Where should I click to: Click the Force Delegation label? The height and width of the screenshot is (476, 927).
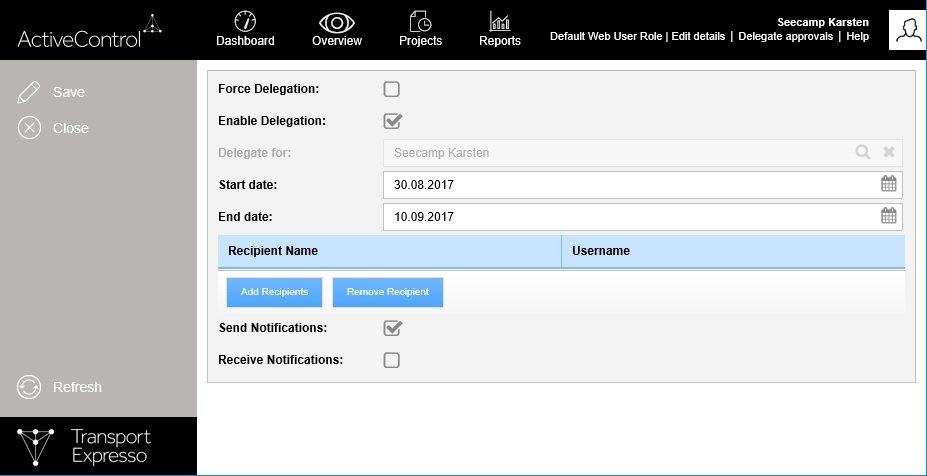click(268, 89)
